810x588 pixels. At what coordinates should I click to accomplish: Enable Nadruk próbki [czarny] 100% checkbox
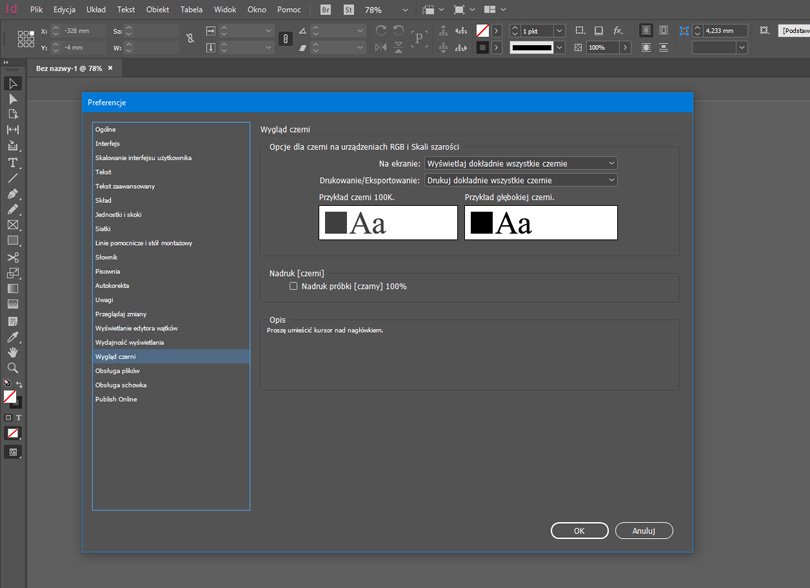(293, 287)
